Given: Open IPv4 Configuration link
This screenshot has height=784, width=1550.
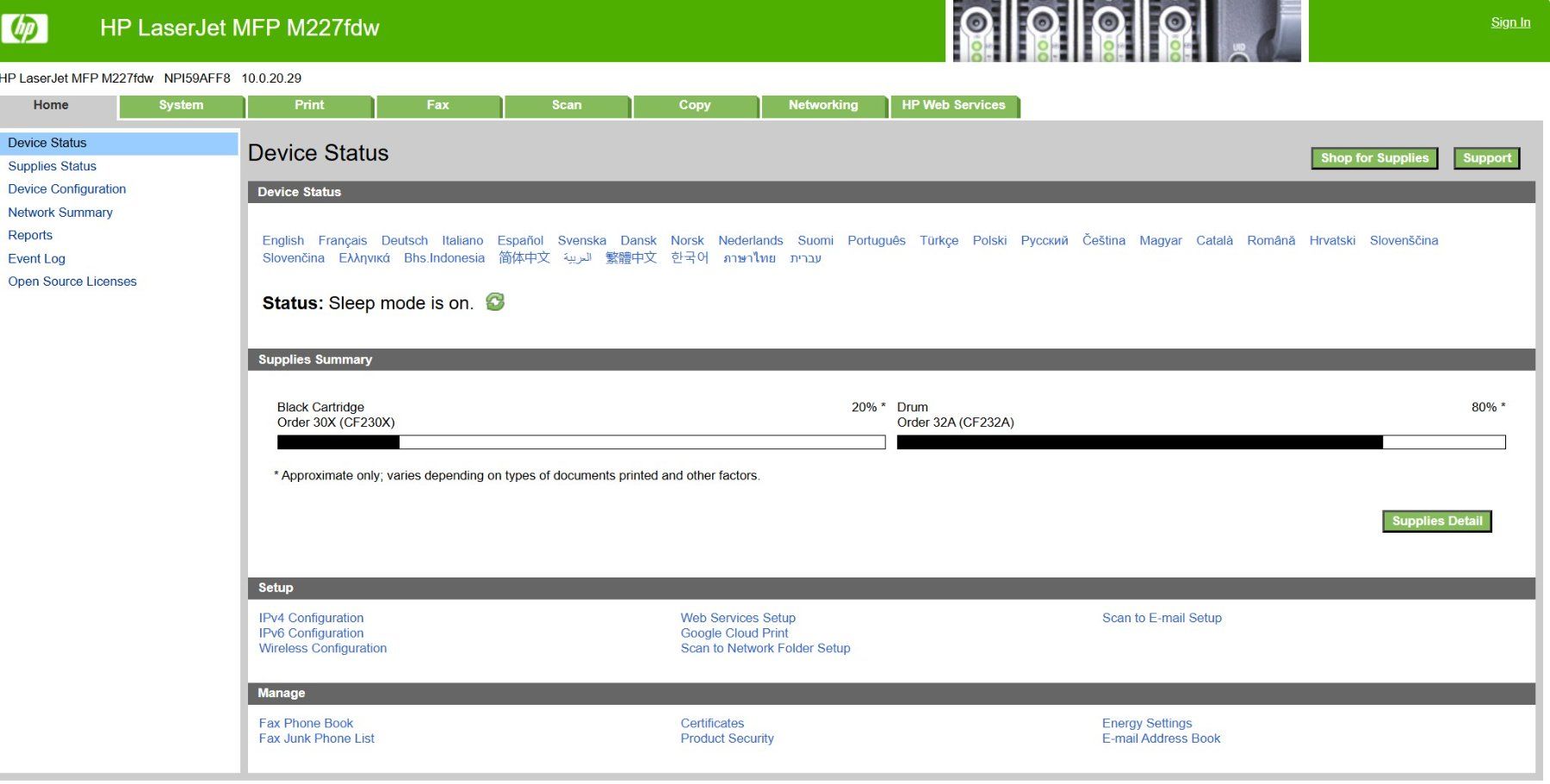Looking at the screenshot, I should [x=311, y=618].
